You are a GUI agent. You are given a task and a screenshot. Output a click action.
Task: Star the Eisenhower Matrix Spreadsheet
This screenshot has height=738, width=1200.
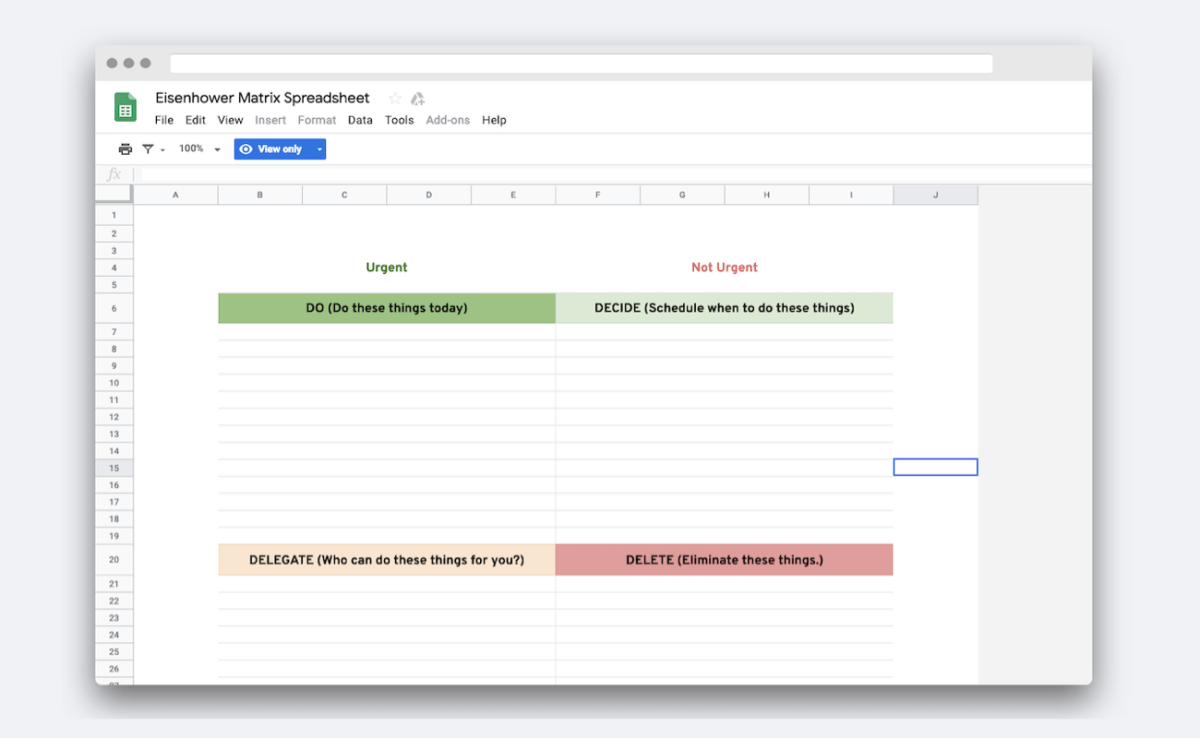tap(395, 98)
